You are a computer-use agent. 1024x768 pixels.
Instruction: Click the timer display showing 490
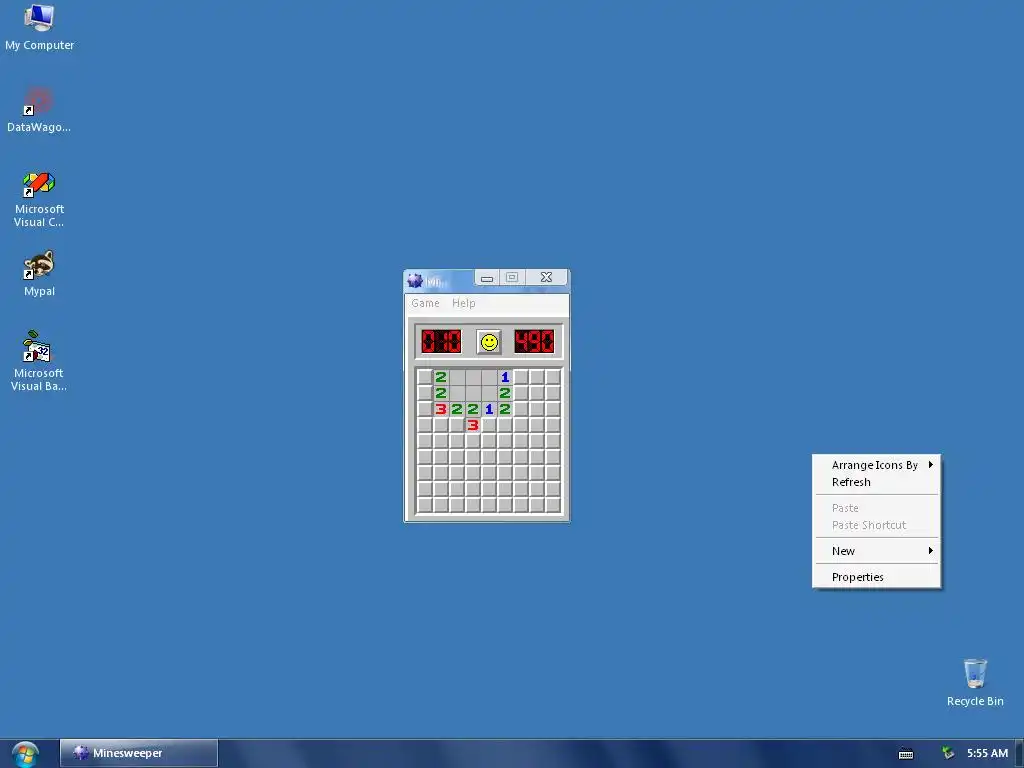coord(534,342)
